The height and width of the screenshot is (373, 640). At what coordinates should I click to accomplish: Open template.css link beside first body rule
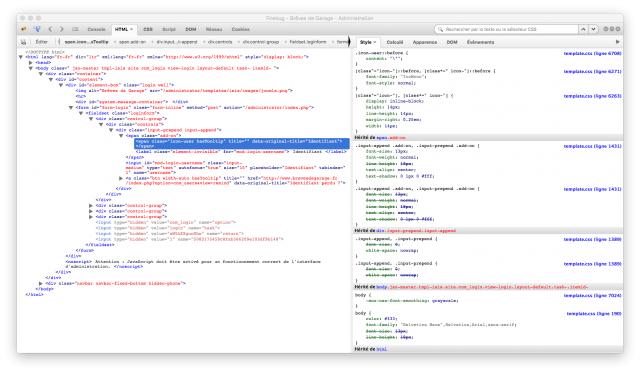point(592,295)
